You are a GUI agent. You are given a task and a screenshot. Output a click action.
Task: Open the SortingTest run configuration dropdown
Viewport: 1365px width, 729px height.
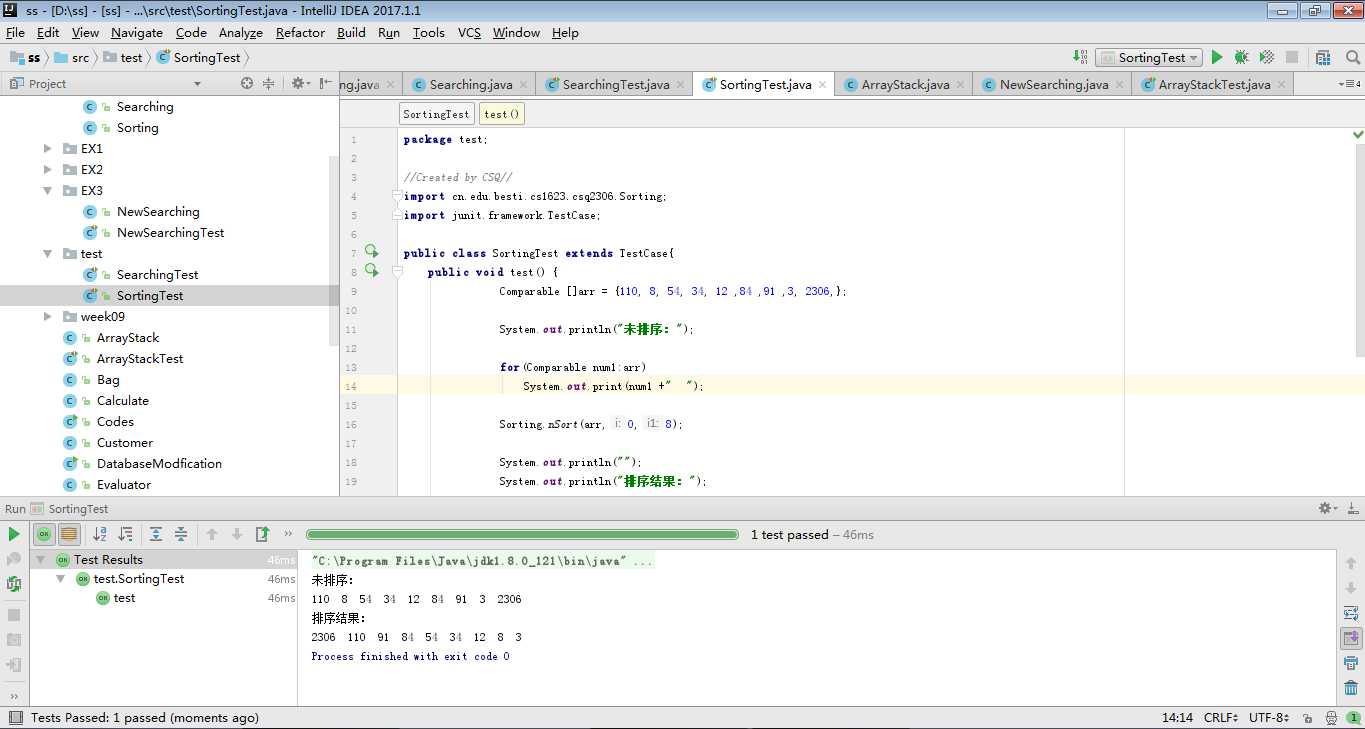click(1148, 58)
